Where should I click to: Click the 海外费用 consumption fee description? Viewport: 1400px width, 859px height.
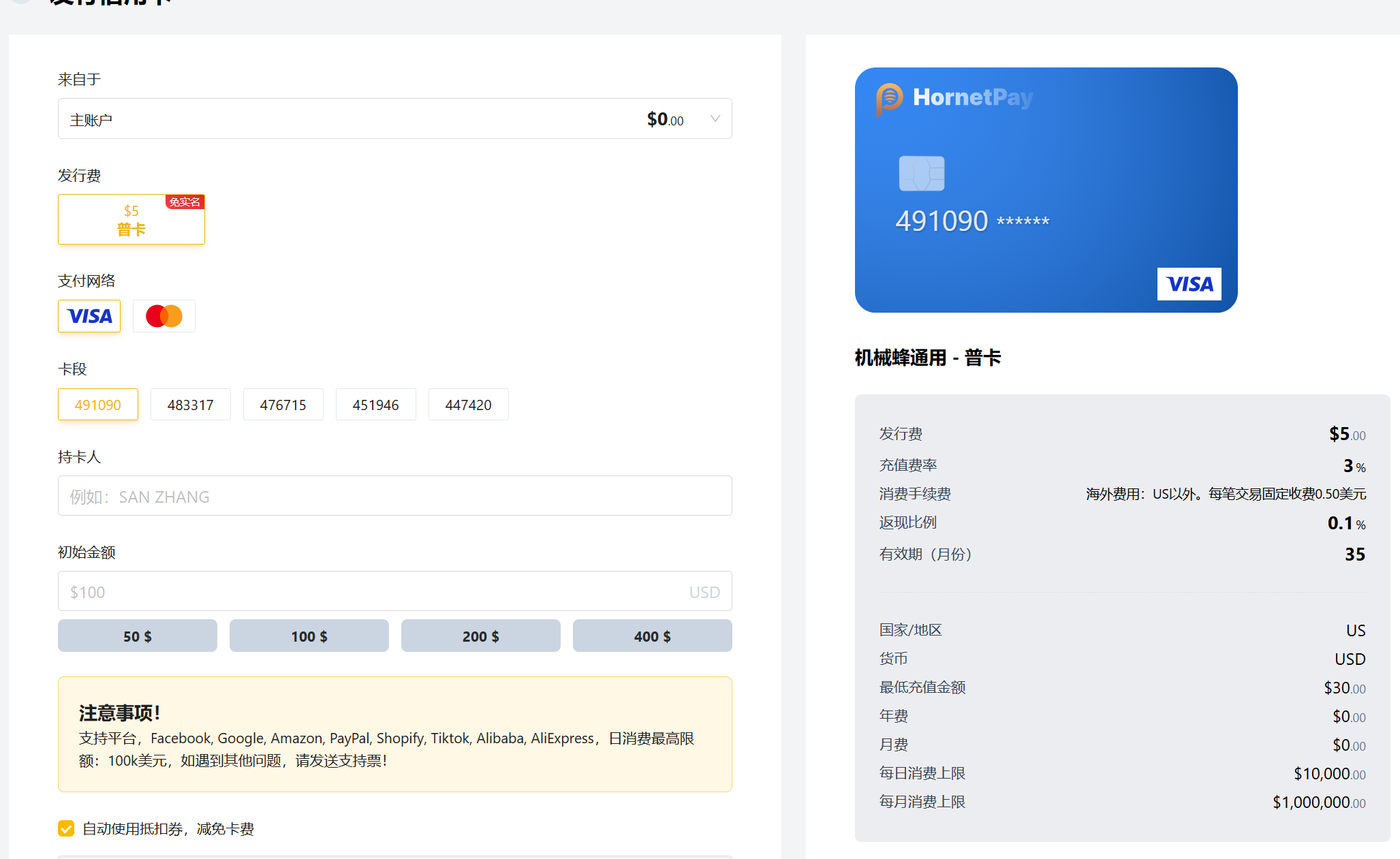pyautogui.click(x=1226, y=494)
